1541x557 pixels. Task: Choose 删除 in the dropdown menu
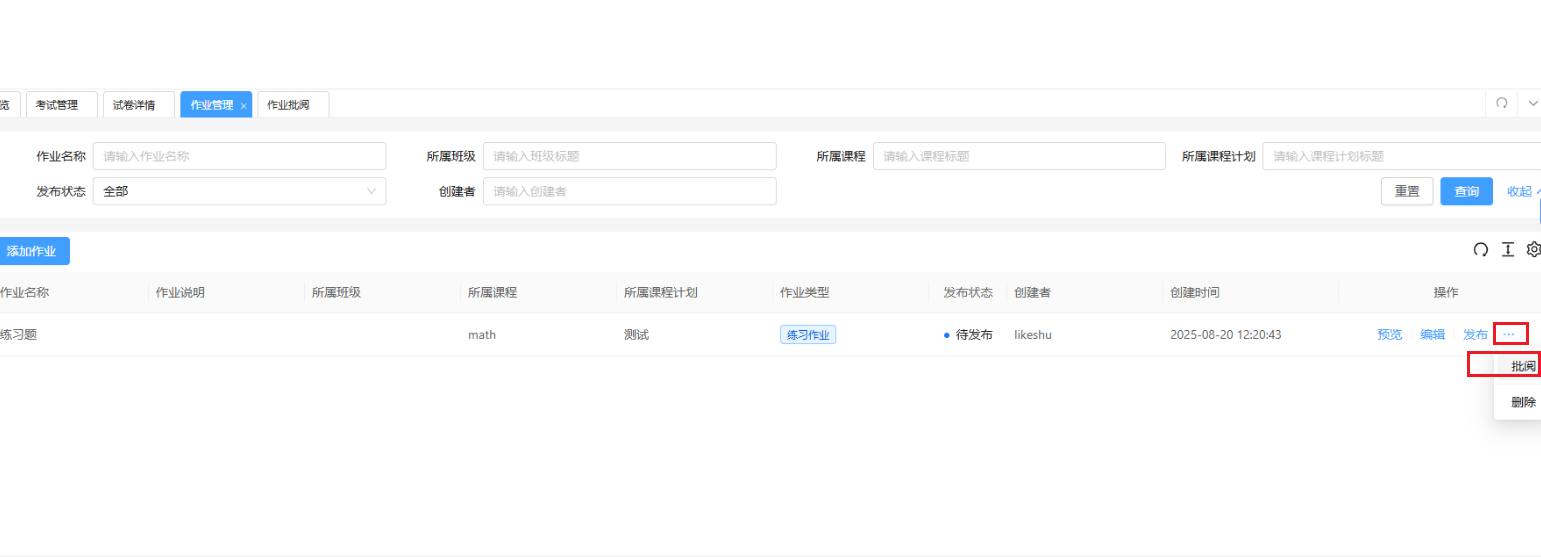(x=1522, y=402)
